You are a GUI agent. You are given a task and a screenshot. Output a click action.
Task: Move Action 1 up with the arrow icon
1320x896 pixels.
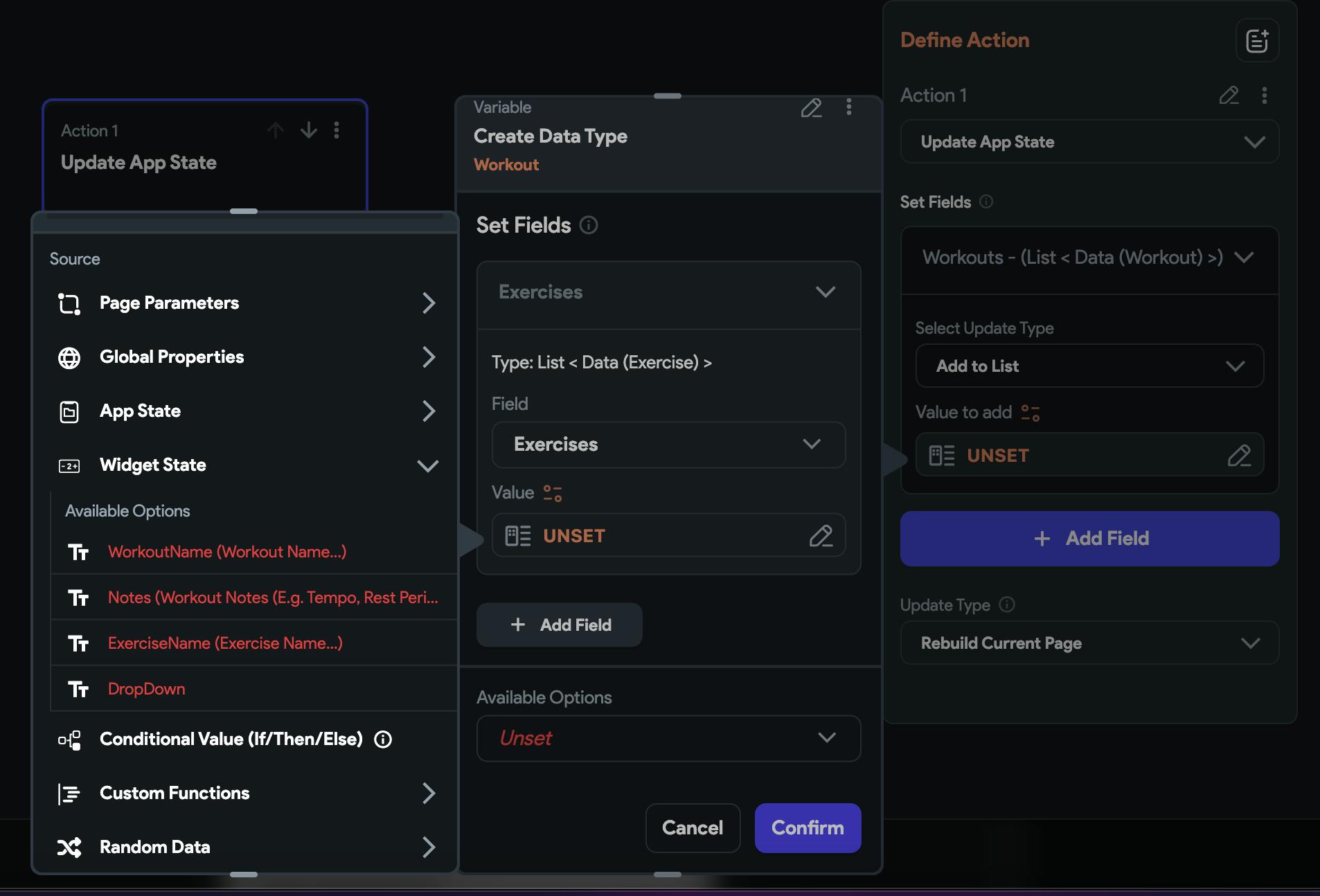pos(276,130)
